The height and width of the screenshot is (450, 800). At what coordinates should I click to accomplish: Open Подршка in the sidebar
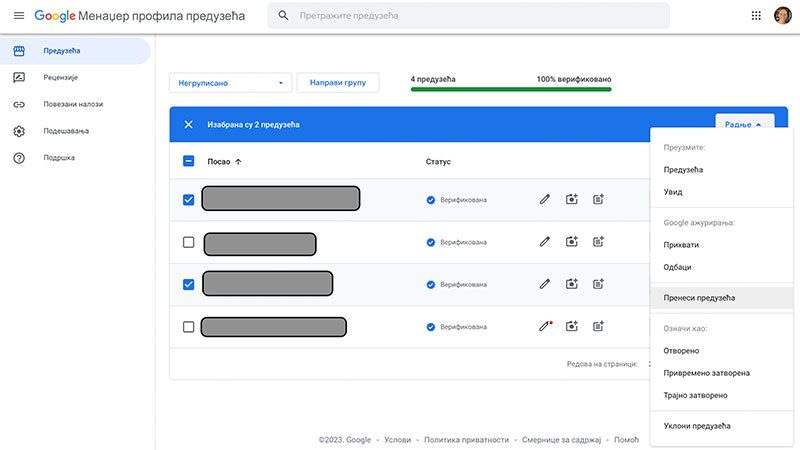coord(59,158)
